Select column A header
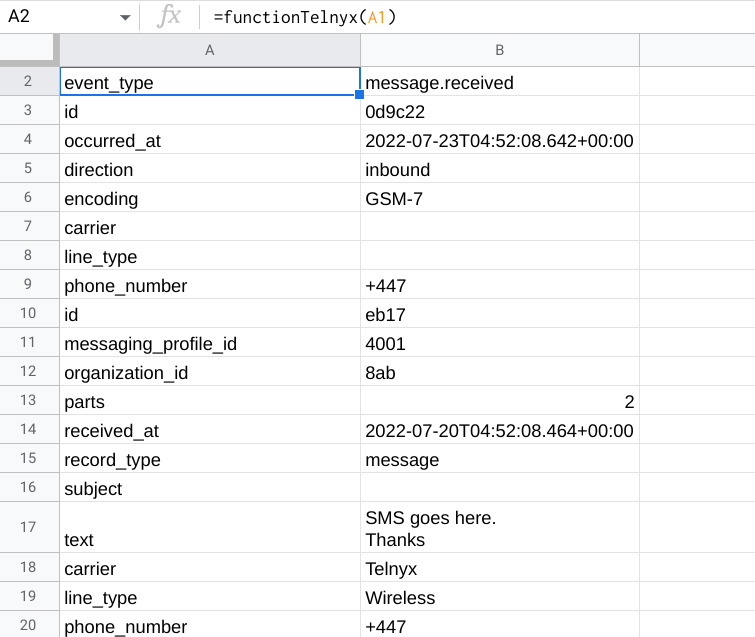Viewport: 755px width, 637px height. (x=209, y=50)
